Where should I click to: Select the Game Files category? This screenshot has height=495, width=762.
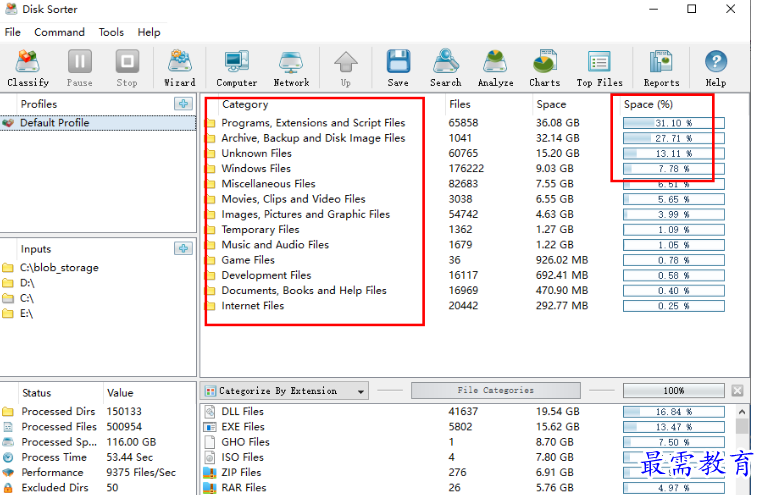(248, 260)
